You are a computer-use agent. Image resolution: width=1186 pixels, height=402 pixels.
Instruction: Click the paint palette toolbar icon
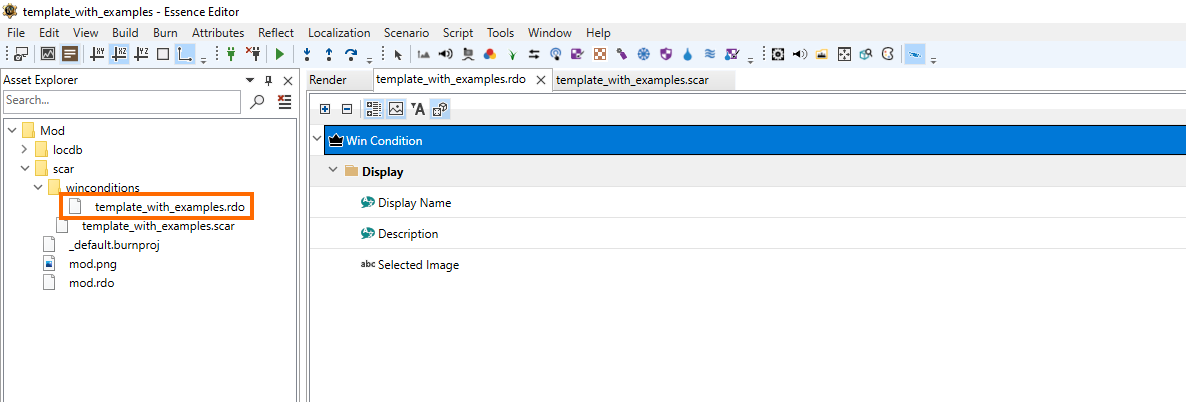click(888, 54)
